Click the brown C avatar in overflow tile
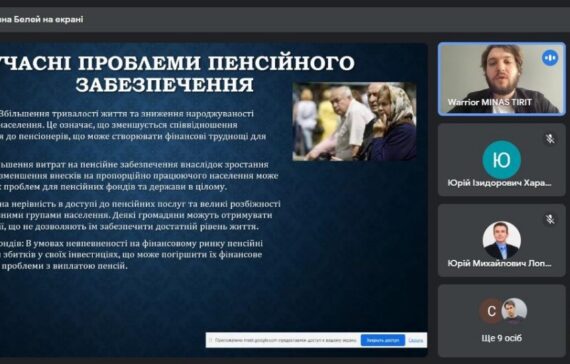570x364 pixels. point(491,311)
